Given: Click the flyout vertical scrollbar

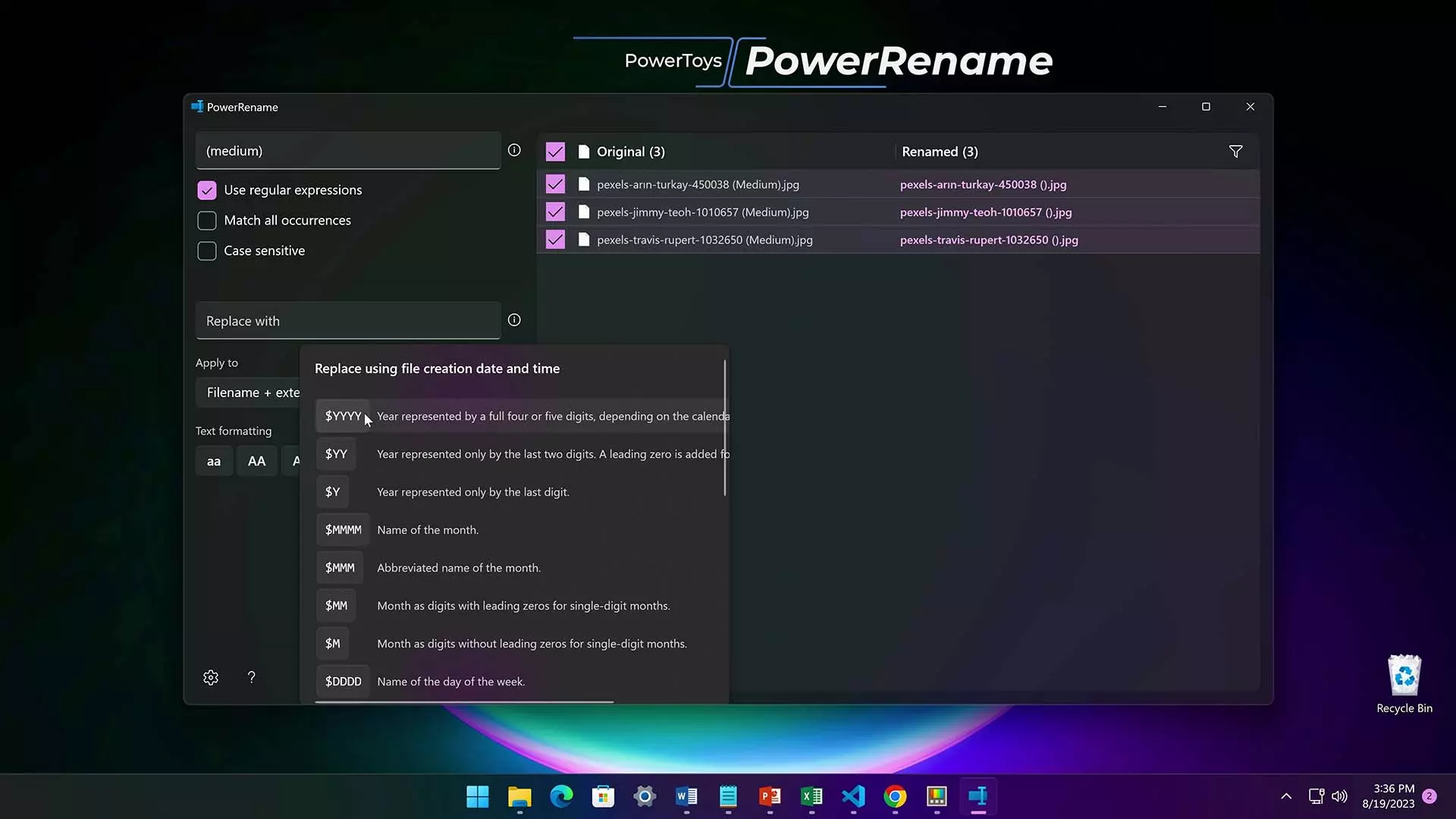Looking at the screenshot, I should click(x=725, y=428).
